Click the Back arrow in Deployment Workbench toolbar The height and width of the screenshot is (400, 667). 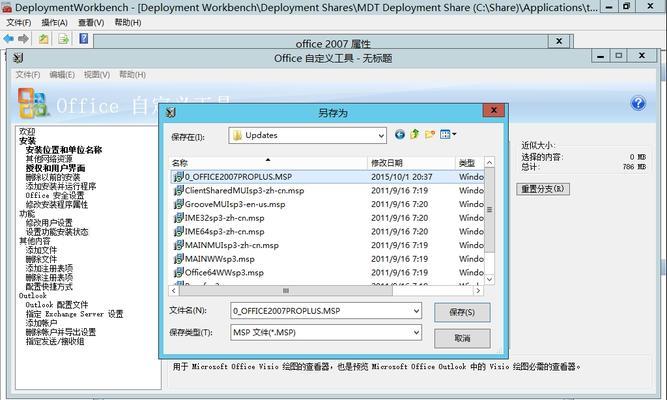coord(9,39)
